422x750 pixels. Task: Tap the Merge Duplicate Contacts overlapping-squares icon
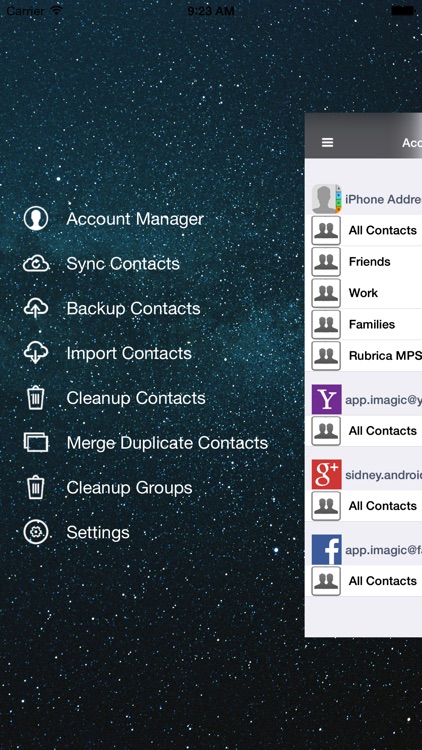tap(36, 442)
